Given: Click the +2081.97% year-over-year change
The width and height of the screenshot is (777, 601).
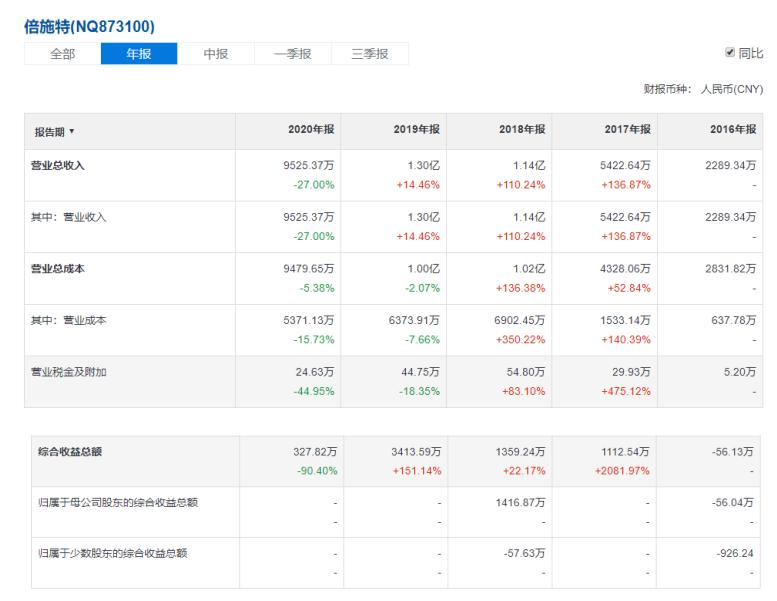Looking at the screenshot, I should [622, 471].
